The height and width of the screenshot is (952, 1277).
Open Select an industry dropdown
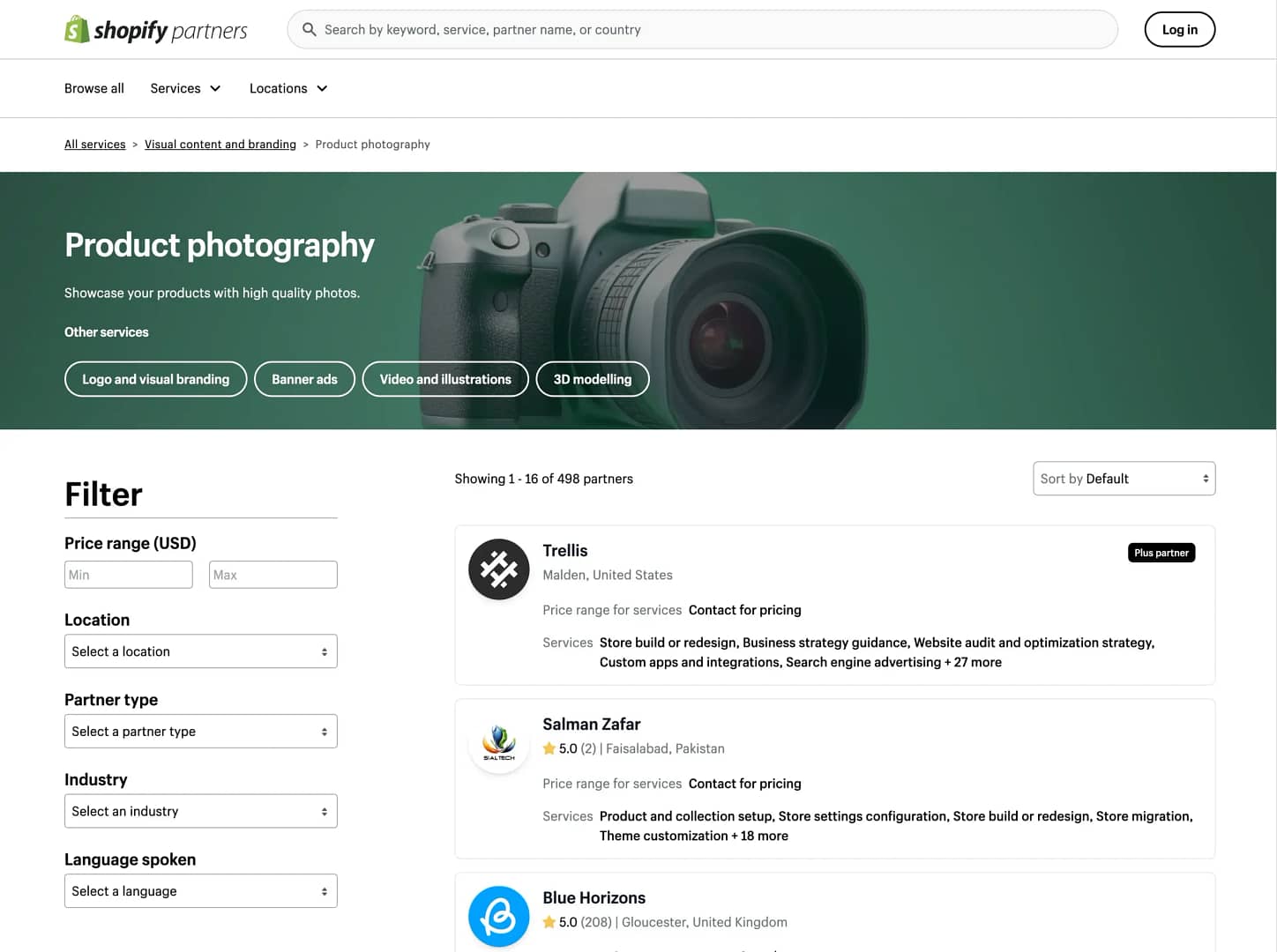click(201, 811)
